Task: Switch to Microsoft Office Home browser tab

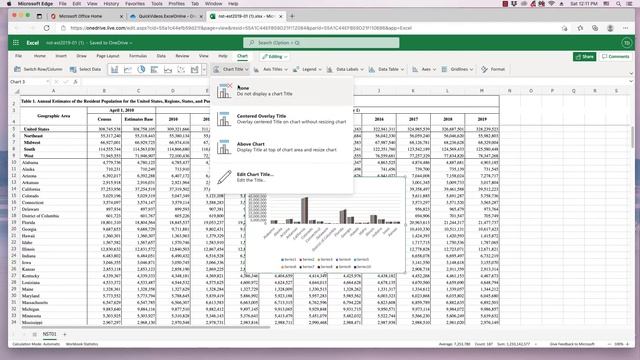Action: pyautogui.click(x=86, y=16)
